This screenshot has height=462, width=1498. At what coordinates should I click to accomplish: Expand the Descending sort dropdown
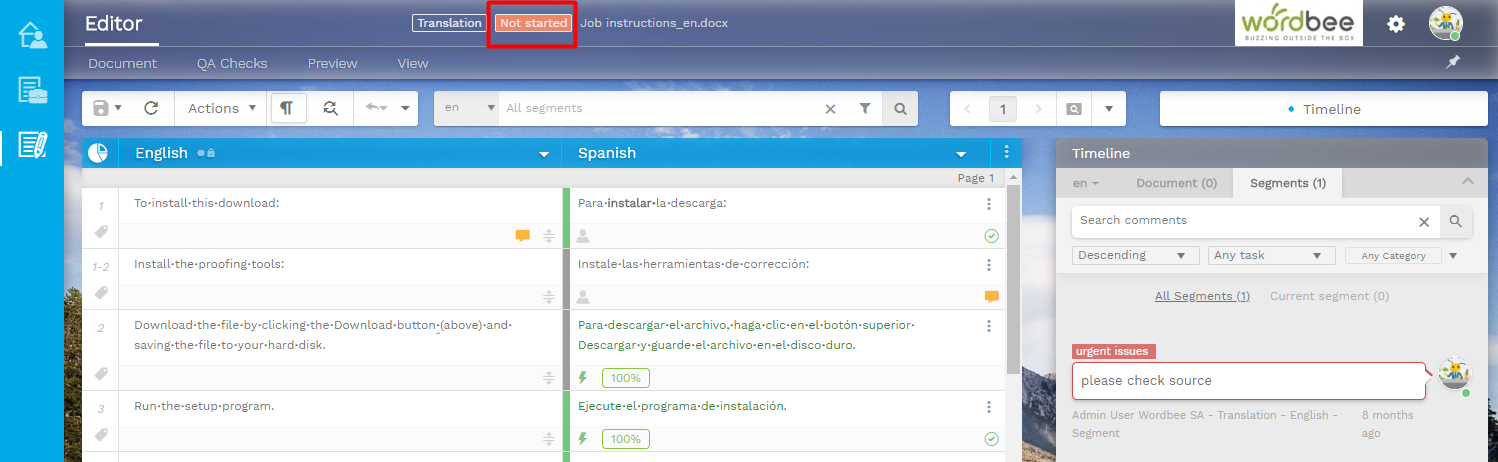[x=1135, y=255]
